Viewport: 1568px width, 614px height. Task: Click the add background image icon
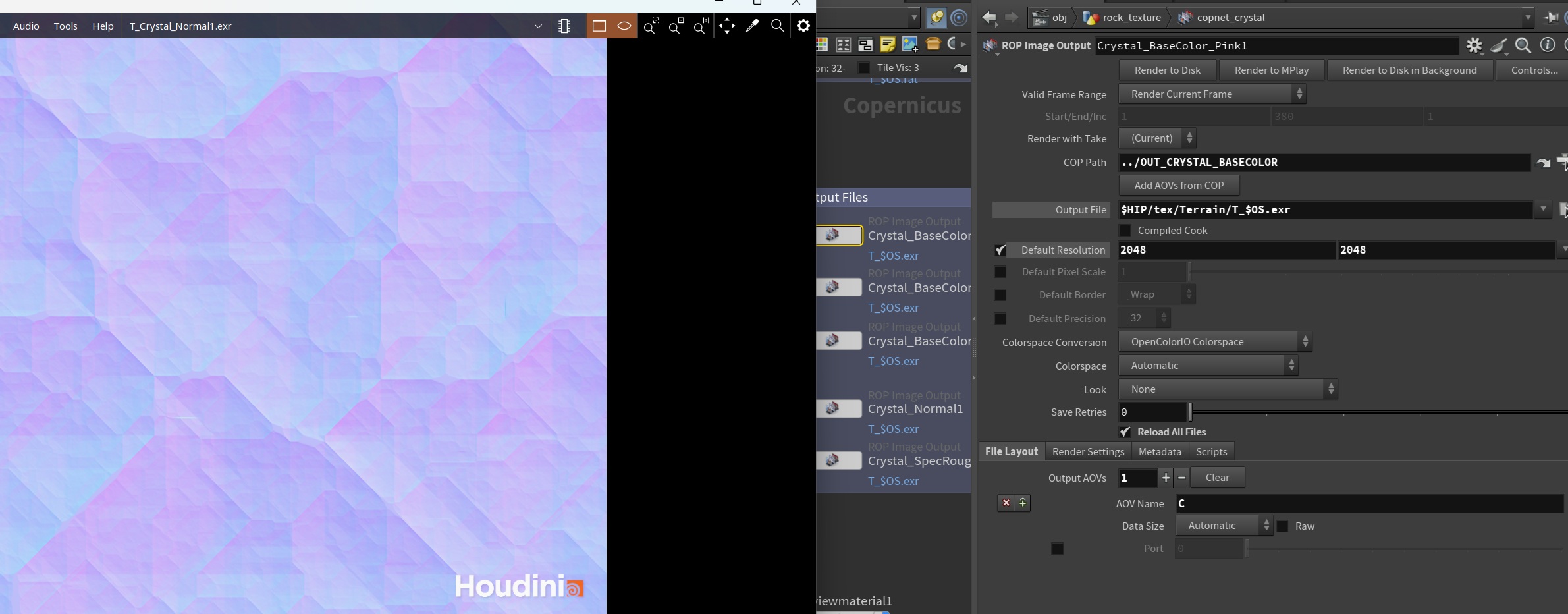[x=910, y=45]
